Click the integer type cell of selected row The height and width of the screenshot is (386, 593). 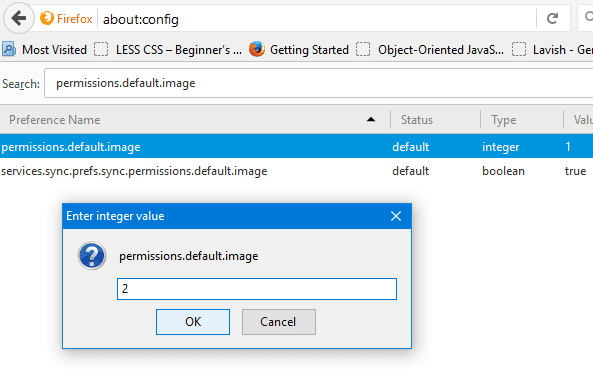point(500,147)
